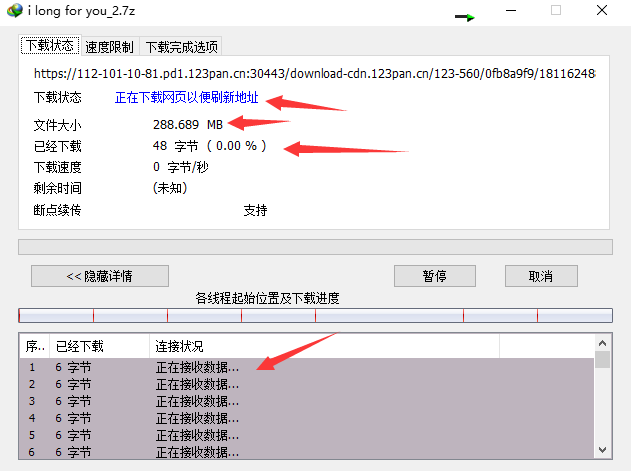631x471 pixels.
Task: Click the <<隐藏详情 button
Action: [100, 276]
